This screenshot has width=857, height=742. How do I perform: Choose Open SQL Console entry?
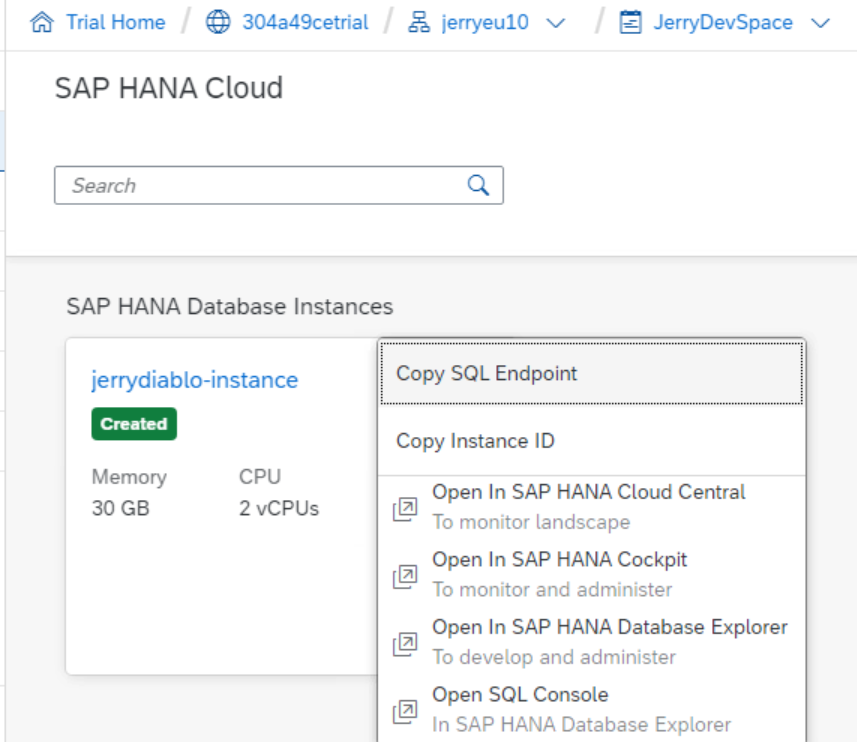coord(520,695)
